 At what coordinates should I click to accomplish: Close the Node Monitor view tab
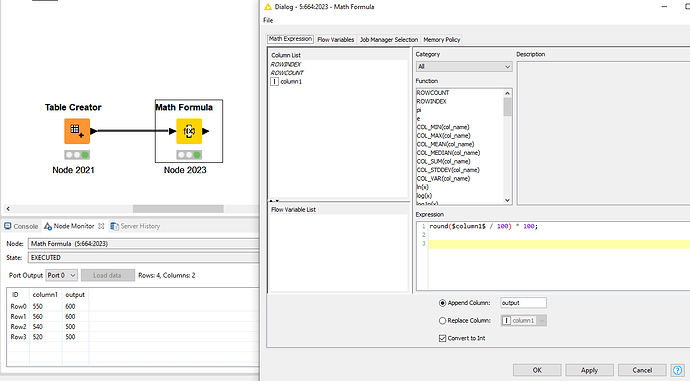coord(101,226)
